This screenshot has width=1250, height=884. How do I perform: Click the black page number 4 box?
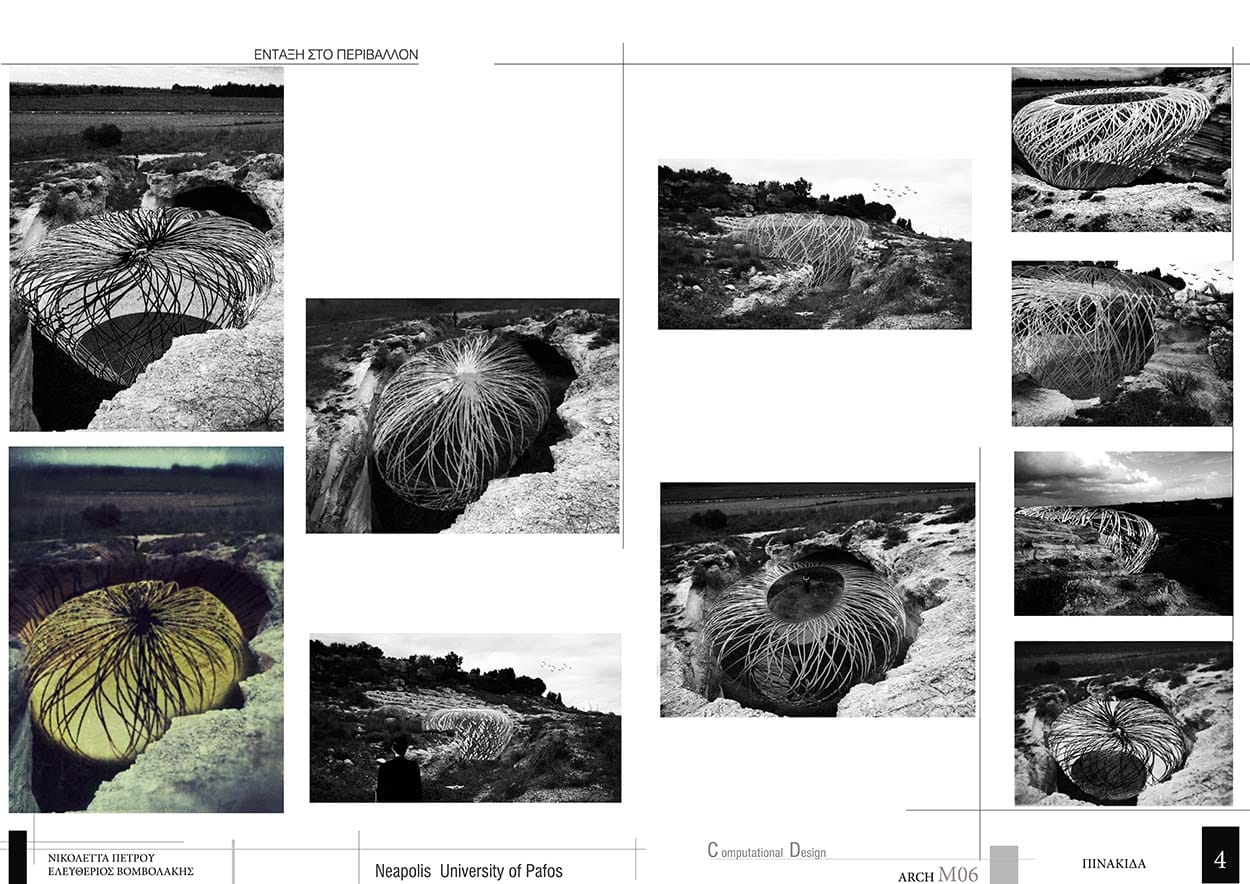(1220, 855)
